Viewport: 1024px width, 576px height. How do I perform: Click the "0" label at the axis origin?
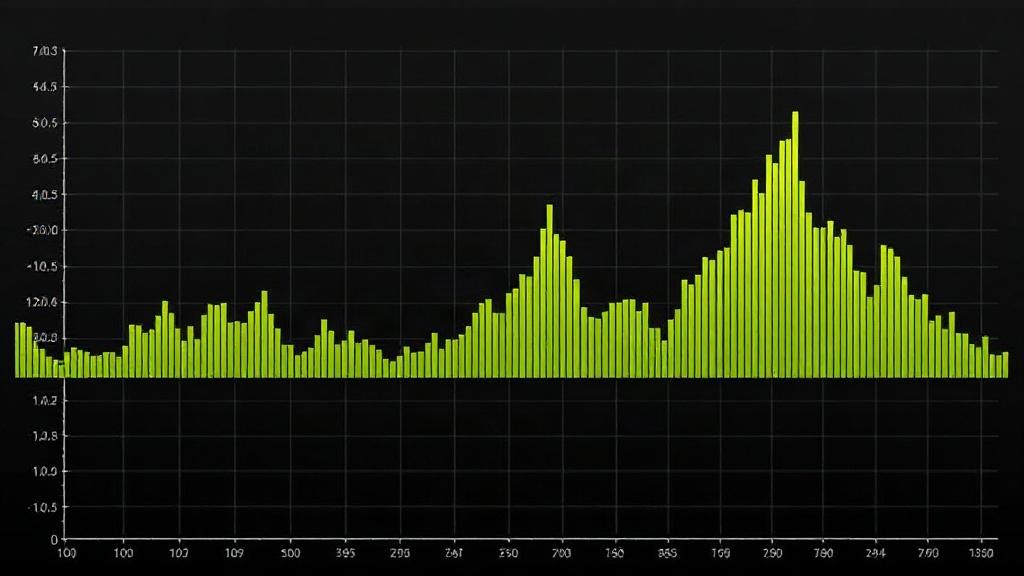54,539
